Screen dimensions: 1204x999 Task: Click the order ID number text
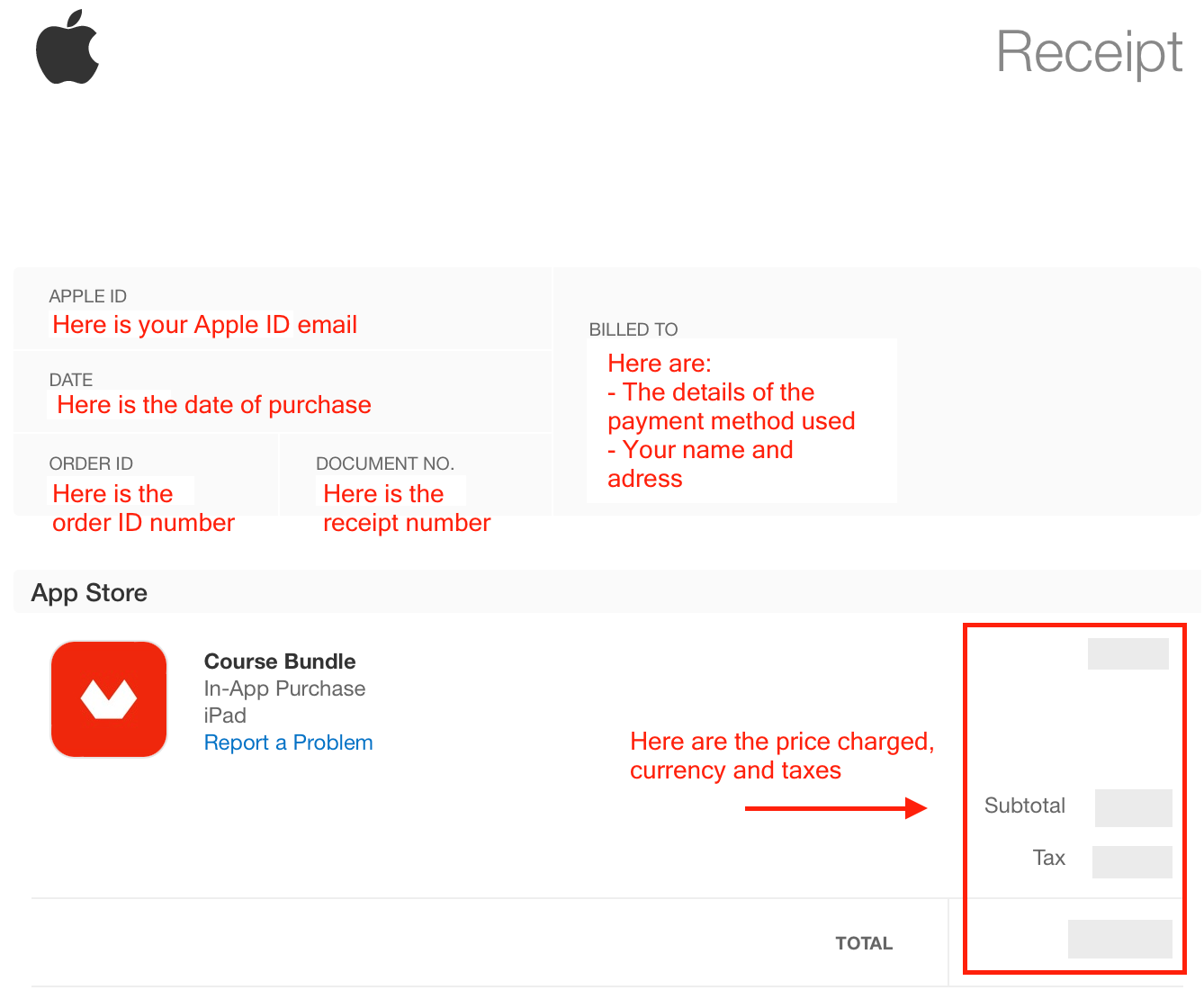click(x=143, y=508)
